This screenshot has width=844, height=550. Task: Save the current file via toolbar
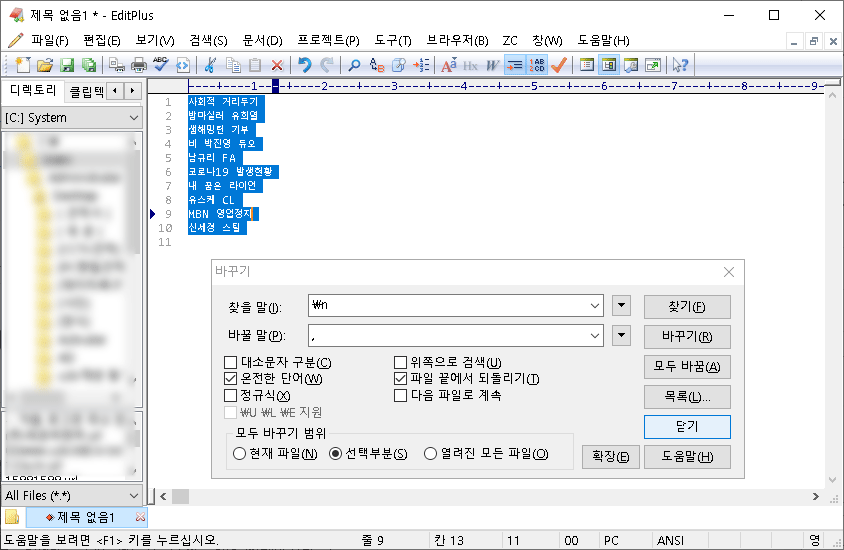pos(67,65)
